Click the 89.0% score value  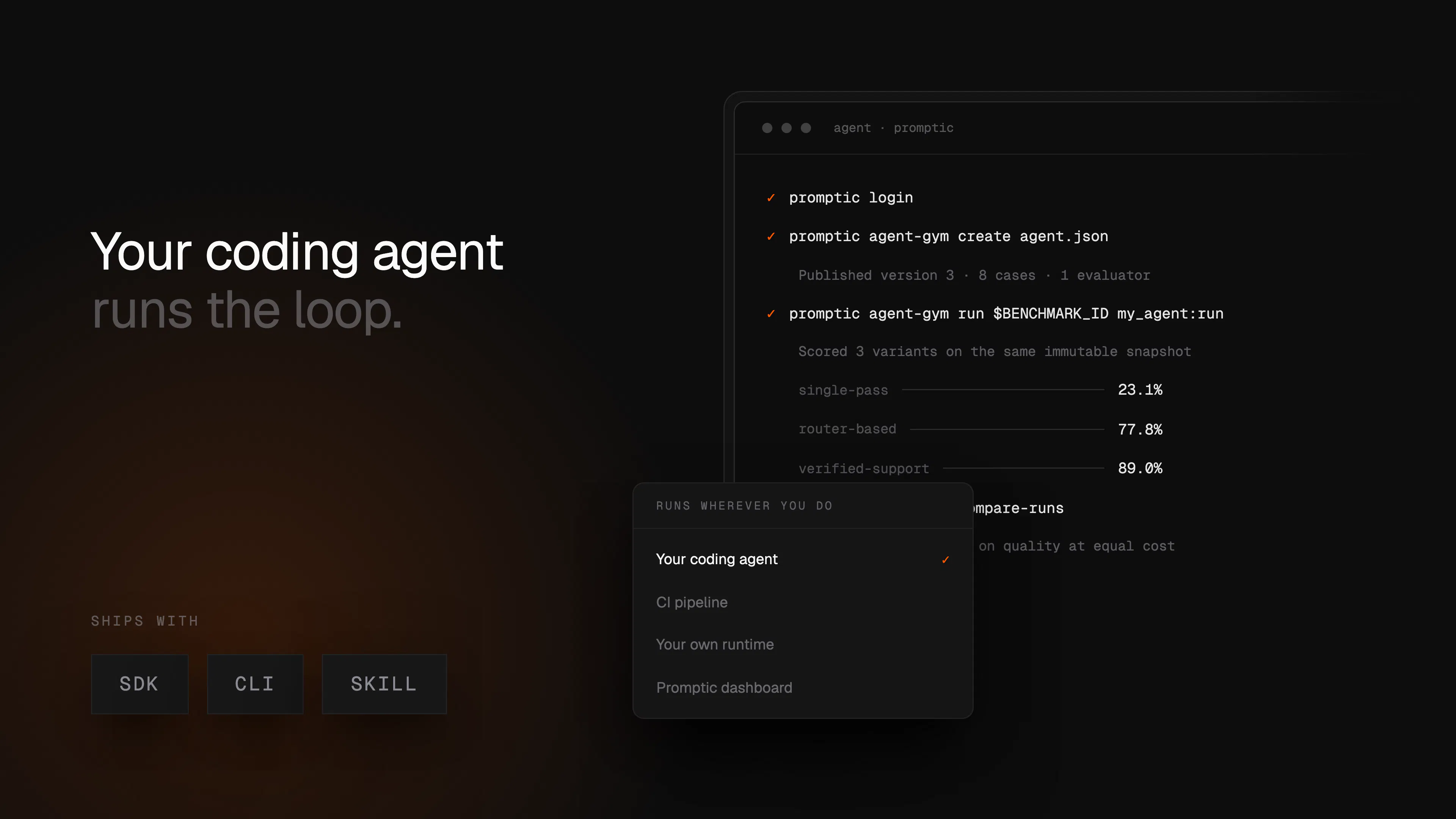[1140, 469]
